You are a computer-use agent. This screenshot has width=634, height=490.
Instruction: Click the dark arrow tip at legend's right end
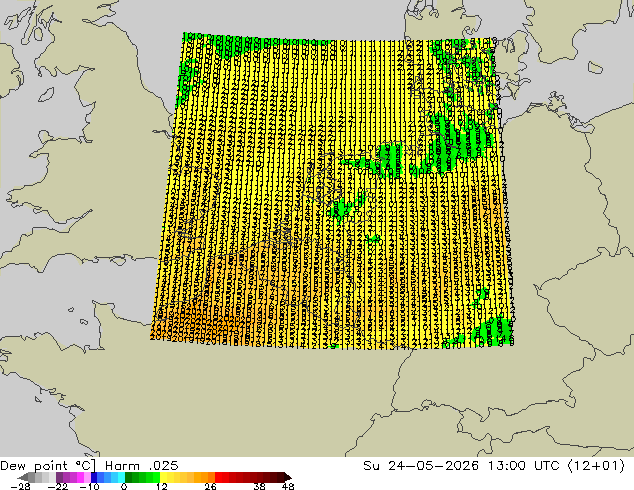point(287,477)
